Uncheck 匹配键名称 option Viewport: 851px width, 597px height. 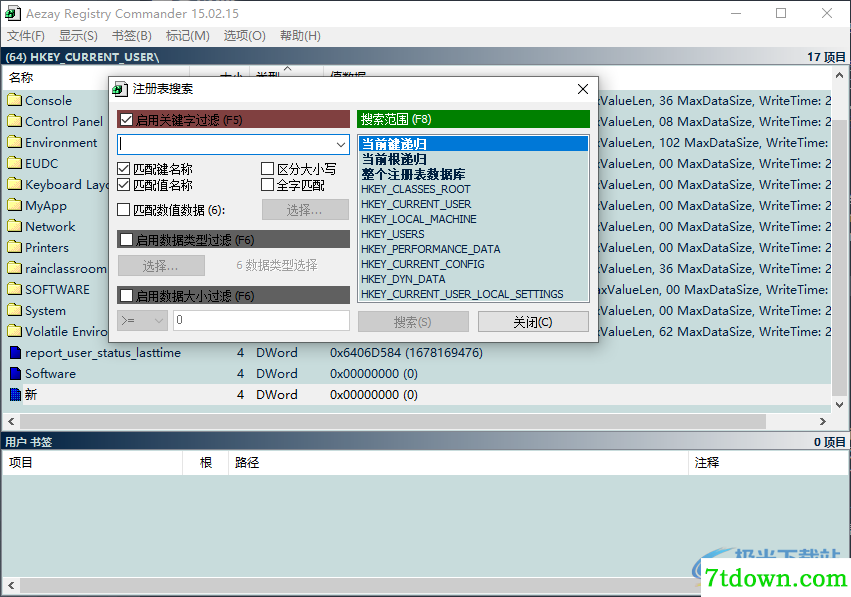tap(124, 169)
